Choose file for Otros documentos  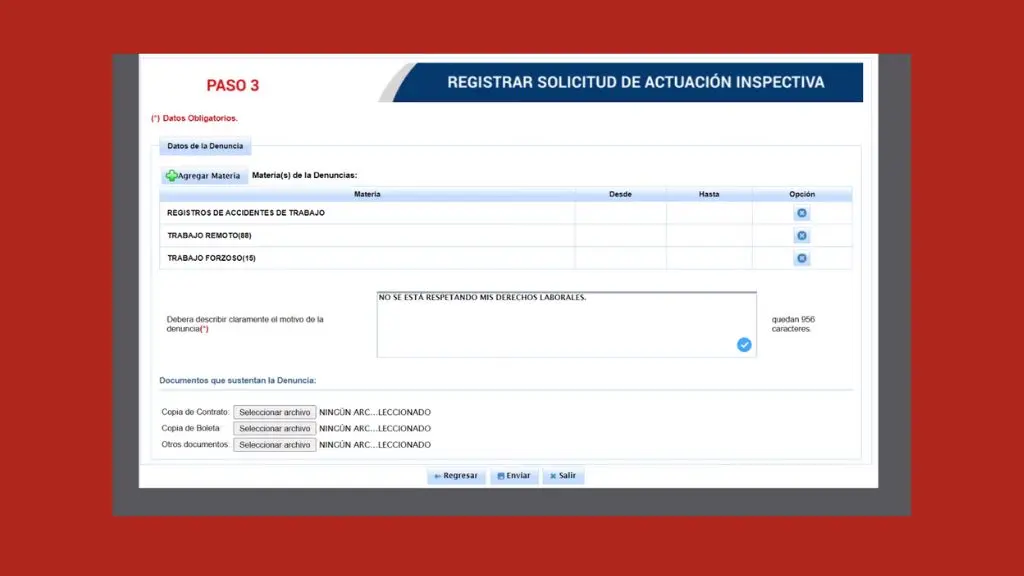click(274, 445)
